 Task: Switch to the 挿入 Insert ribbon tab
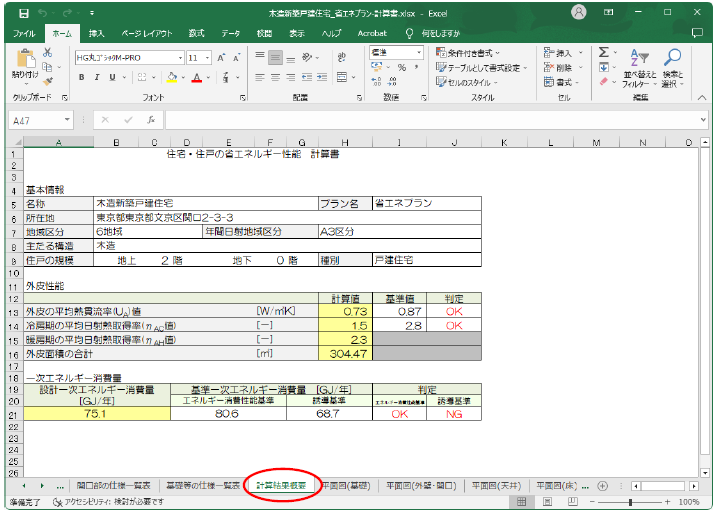tap(96, 33)
